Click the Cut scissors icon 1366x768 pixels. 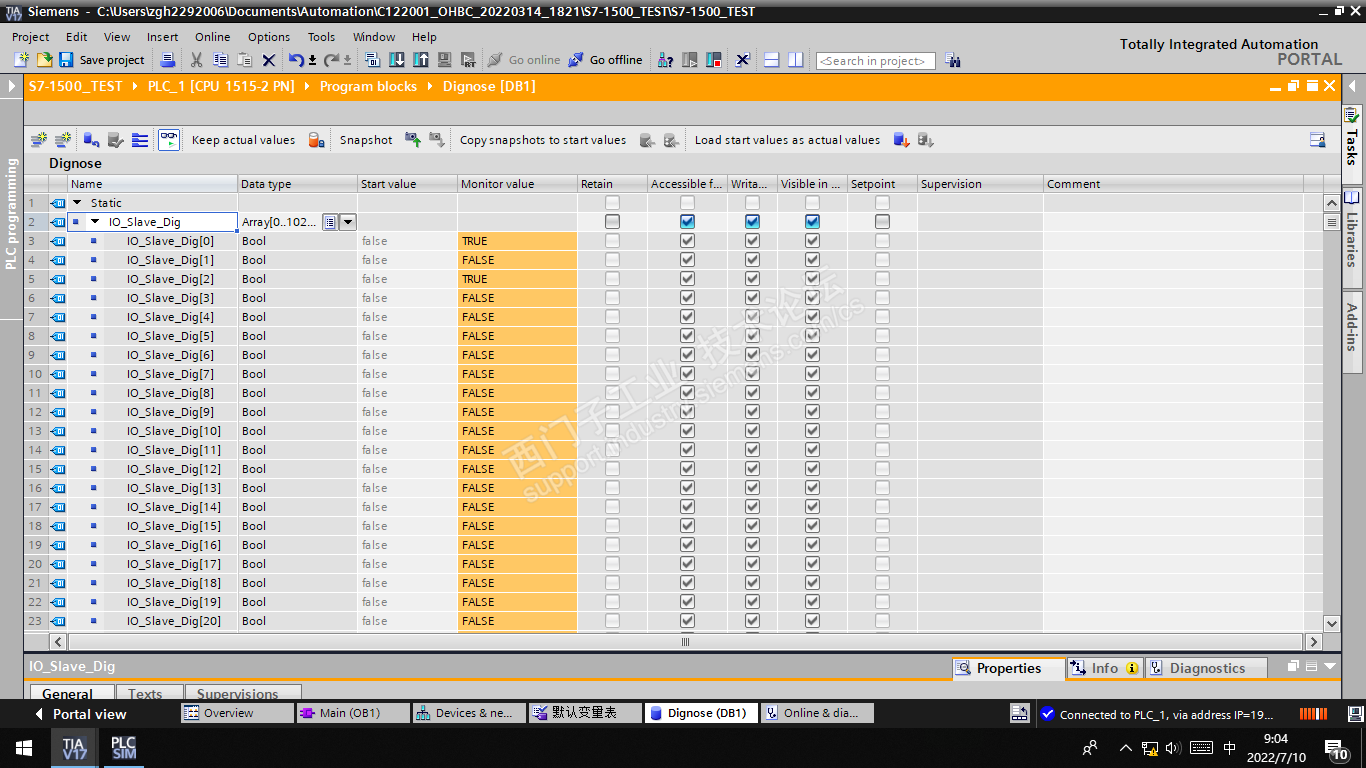[x=196, y=60]
